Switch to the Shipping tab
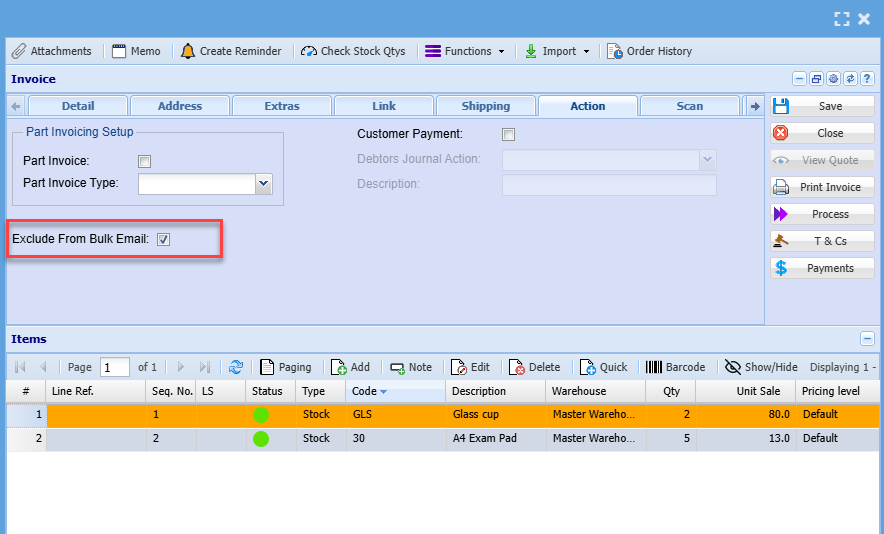This screenshot has width=884, height=534. point(486,106)
